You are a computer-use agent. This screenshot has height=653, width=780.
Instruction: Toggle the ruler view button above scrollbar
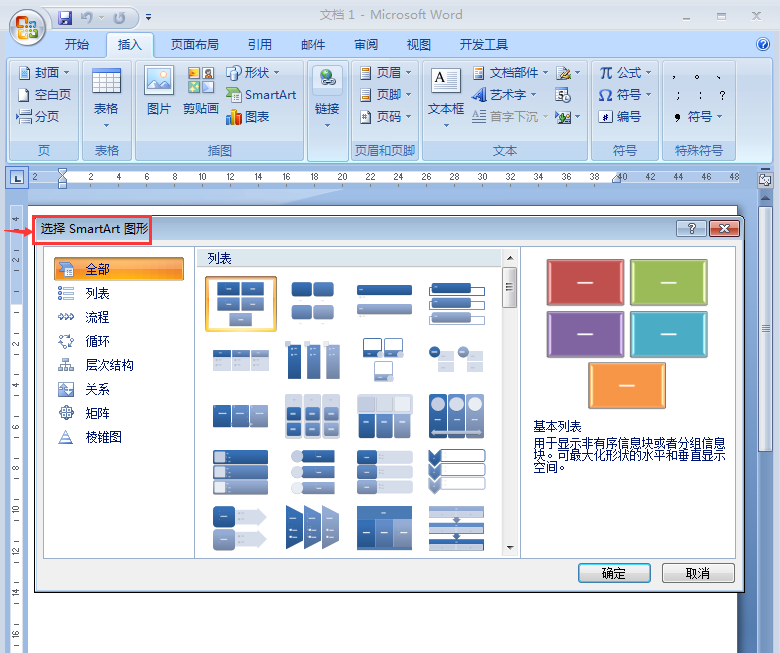coord(765,180)
